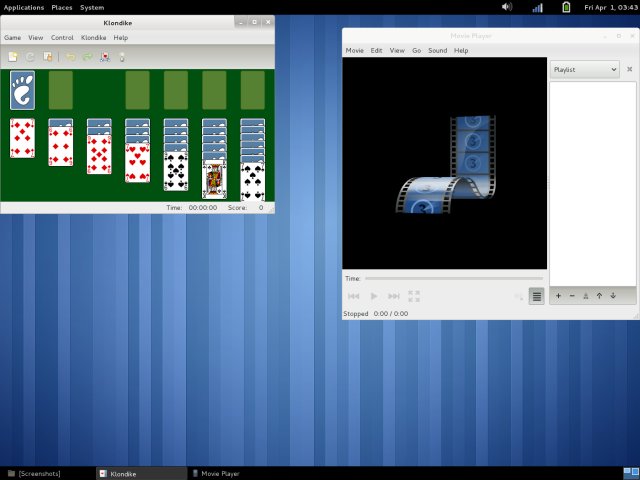Toggle the playlist sidebar button
The height and width of the screenshot is (480, 640).
(537, 296)
